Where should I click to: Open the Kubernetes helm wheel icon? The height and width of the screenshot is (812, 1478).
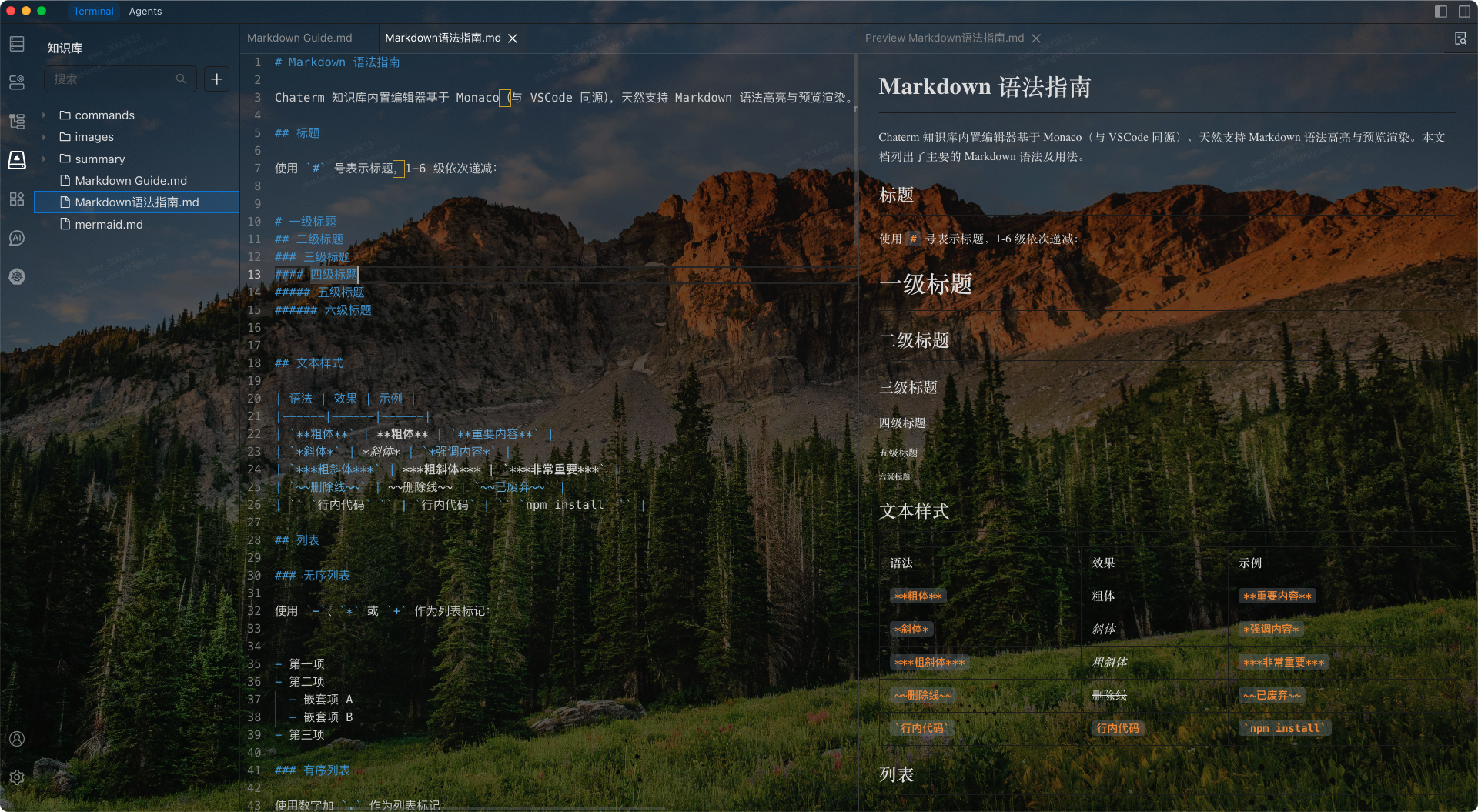[17, 276]
